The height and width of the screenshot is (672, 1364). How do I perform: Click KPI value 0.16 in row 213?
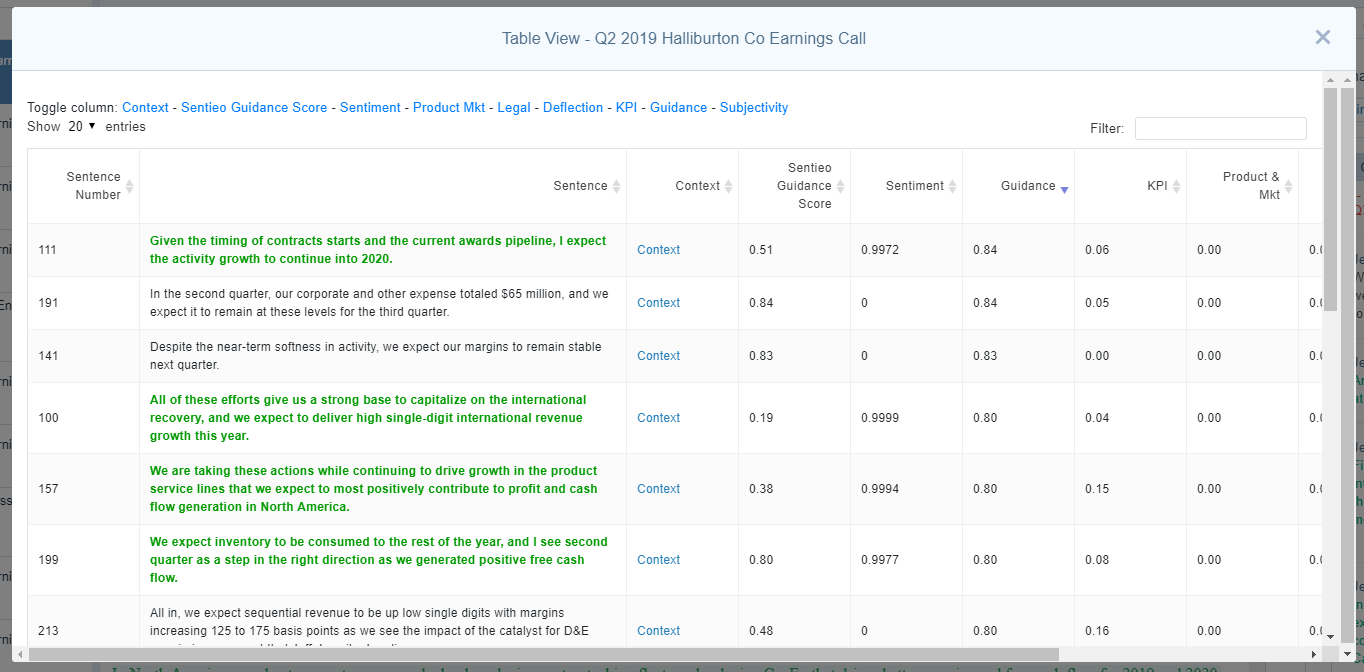click(1097, 631)
